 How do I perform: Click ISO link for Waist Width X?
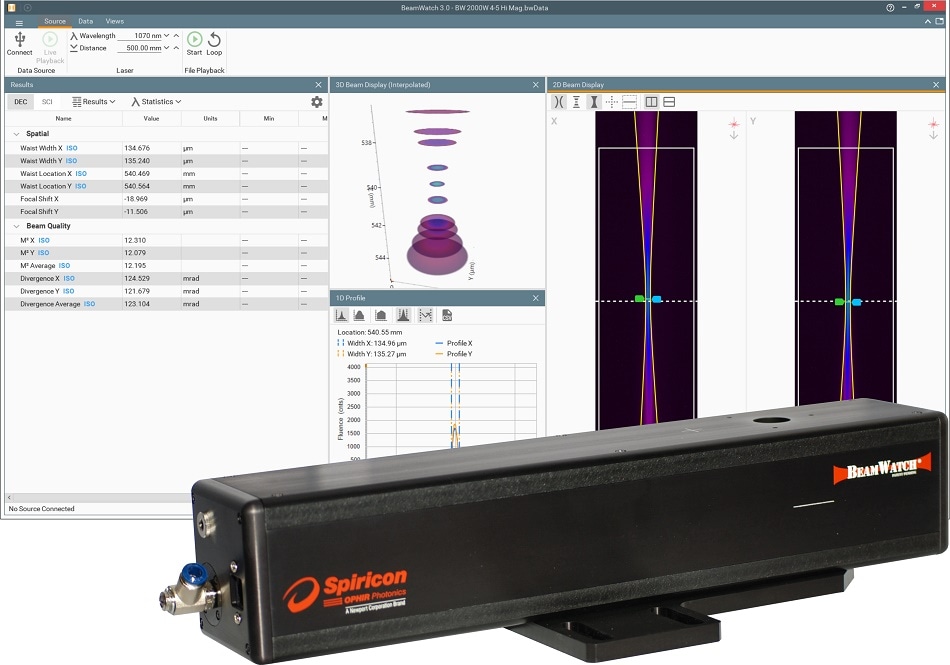coord(72,148)
